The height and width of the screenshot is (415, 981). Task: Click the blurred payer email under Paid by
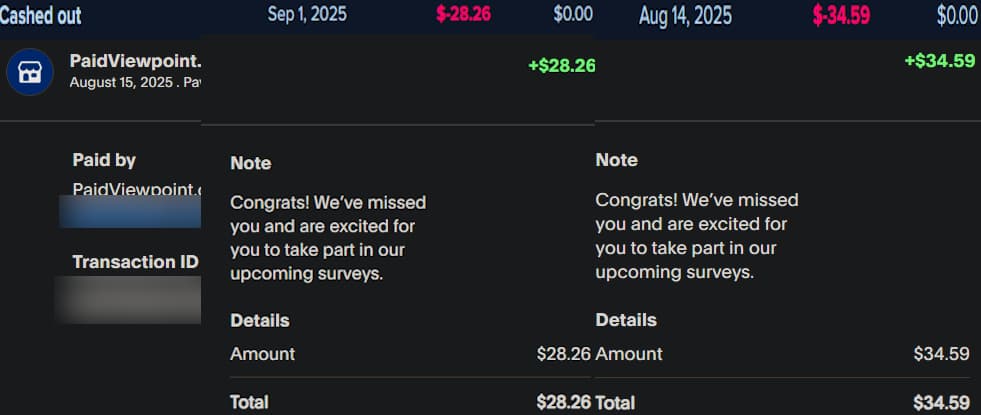click(x=130, y=211)
